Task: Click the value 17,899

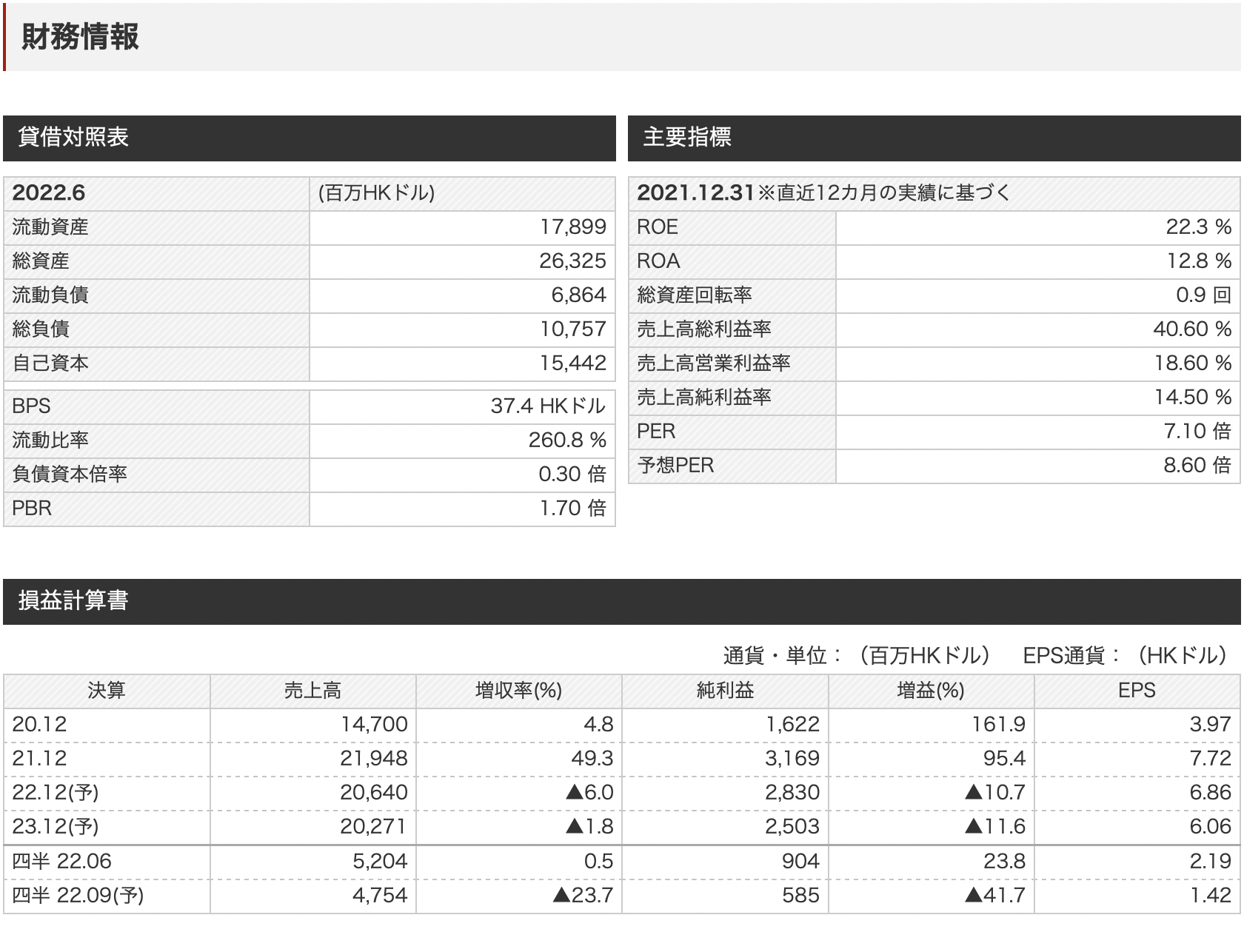Action: pos(573,227)
